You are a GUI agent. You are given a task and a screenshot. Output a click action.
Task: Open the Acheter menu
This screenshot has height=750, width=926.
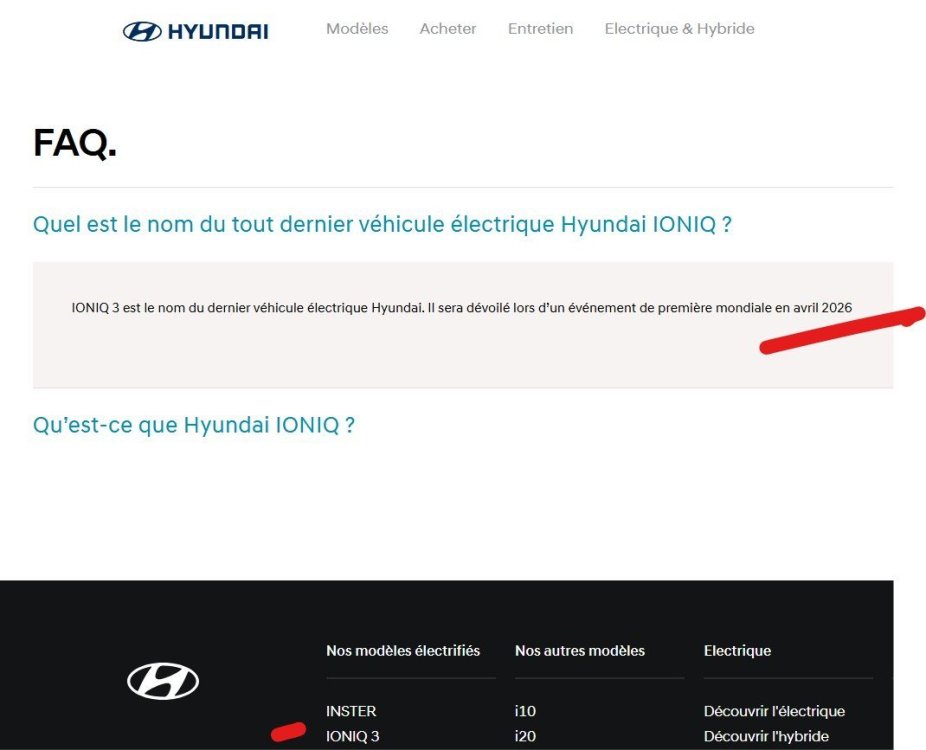448,29
